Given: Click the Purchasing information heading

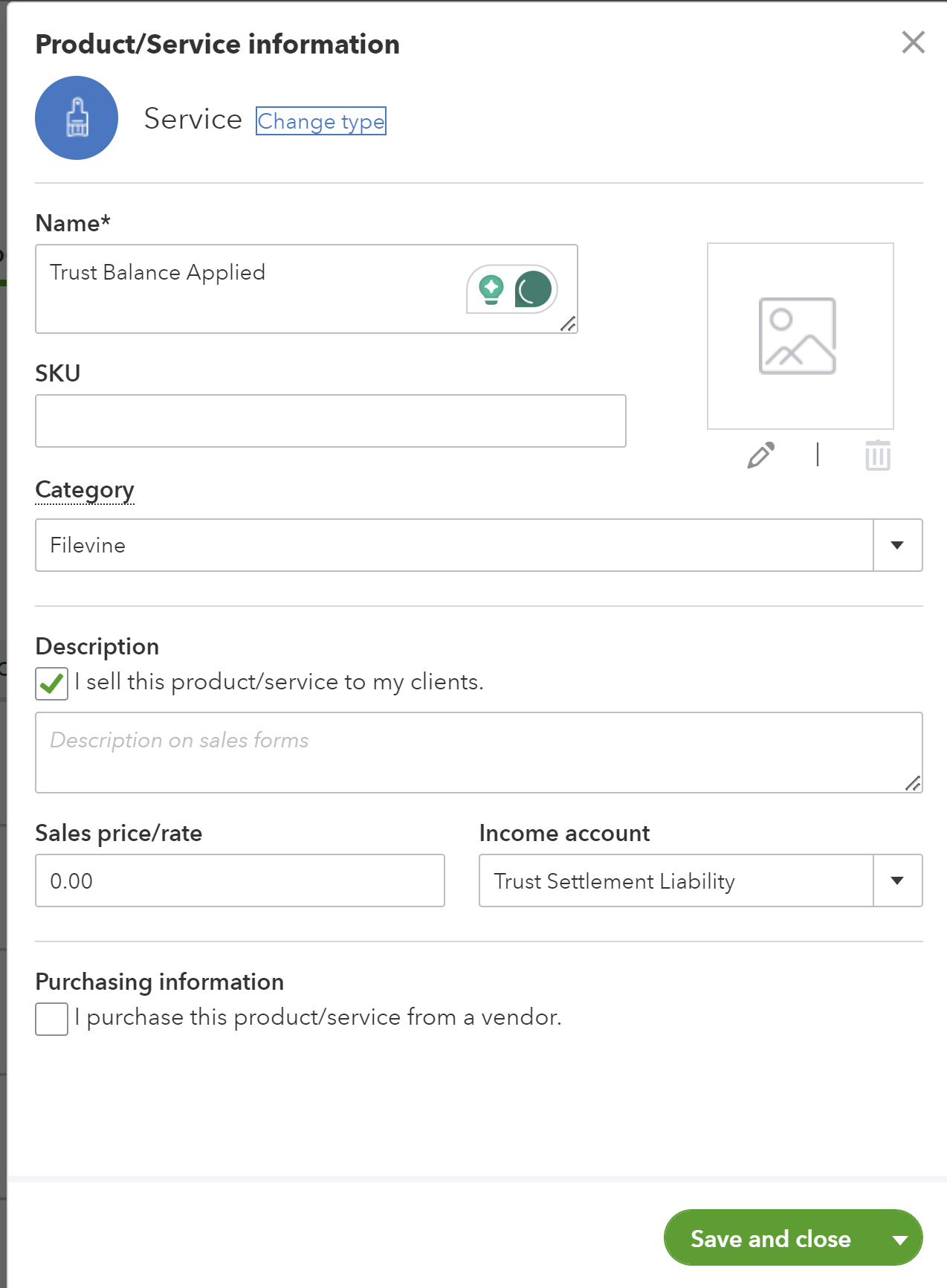Looking at the screenshot, I should click(160, 982).
